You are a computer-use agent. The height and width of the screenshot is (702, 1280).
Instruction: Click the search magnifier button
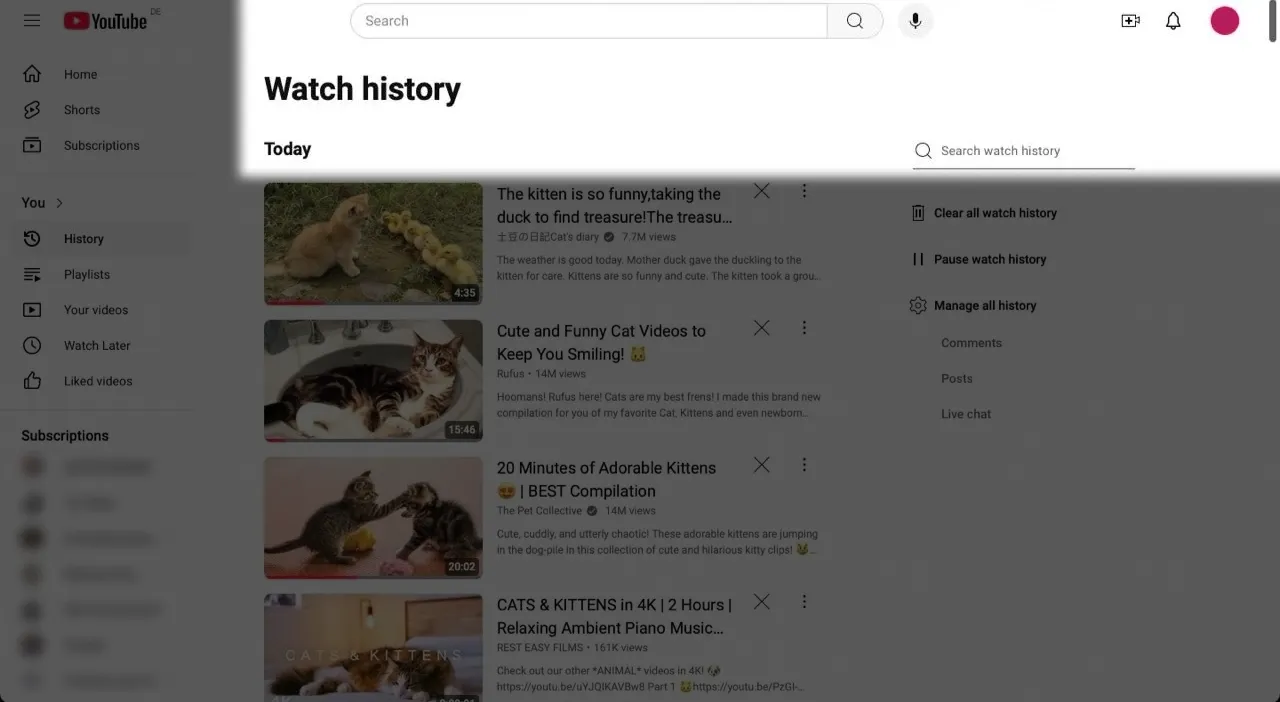coord(854,21)
